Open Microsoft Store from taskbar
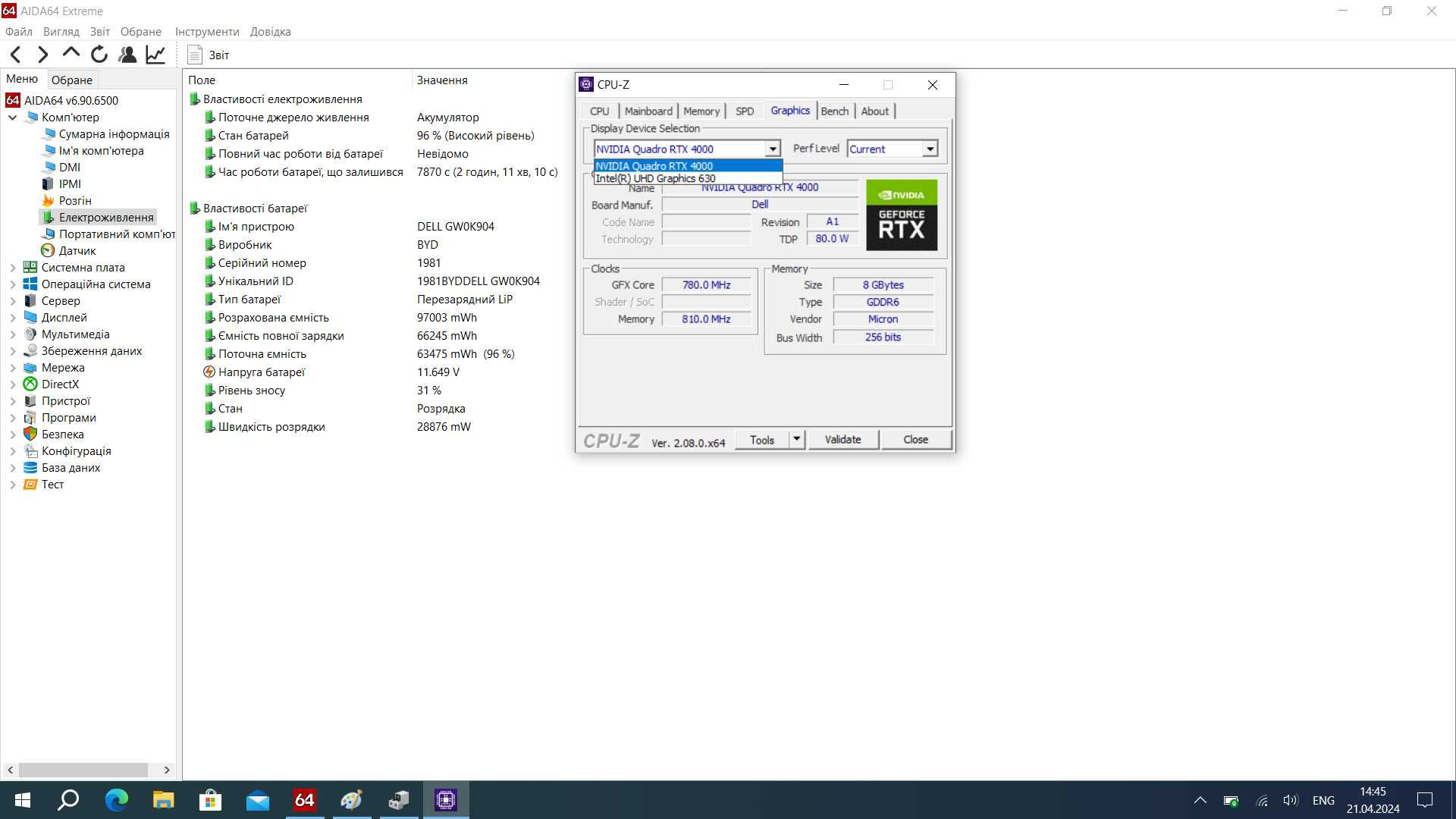This screenshot has height=819, width=1456. (x=210, y=800)
